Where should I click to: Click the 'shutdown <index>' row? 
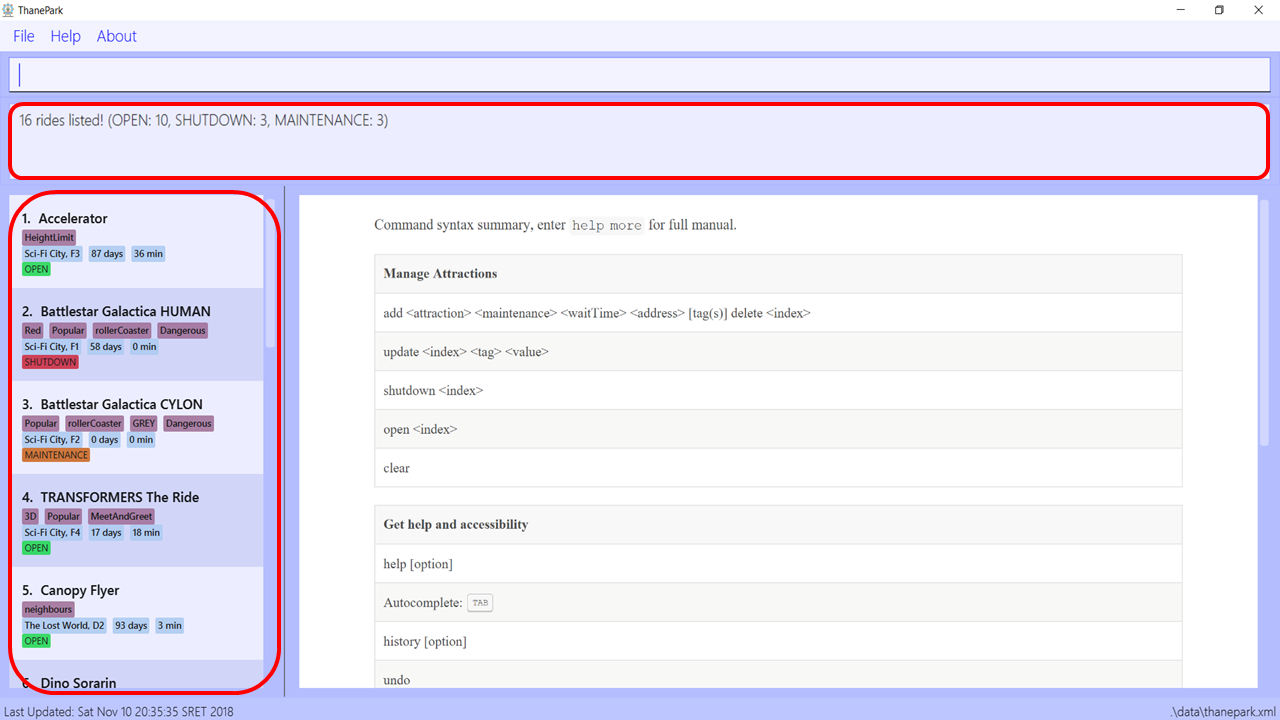coord(778,391)
